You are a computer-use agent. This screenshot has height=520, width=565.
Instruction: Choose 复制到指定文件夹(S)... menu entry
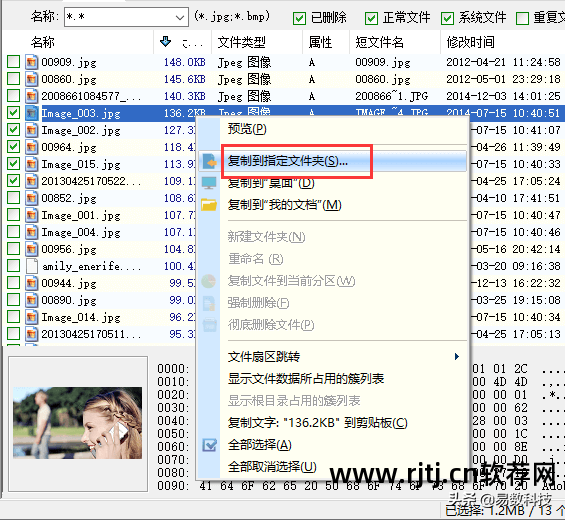click(332, 161)
